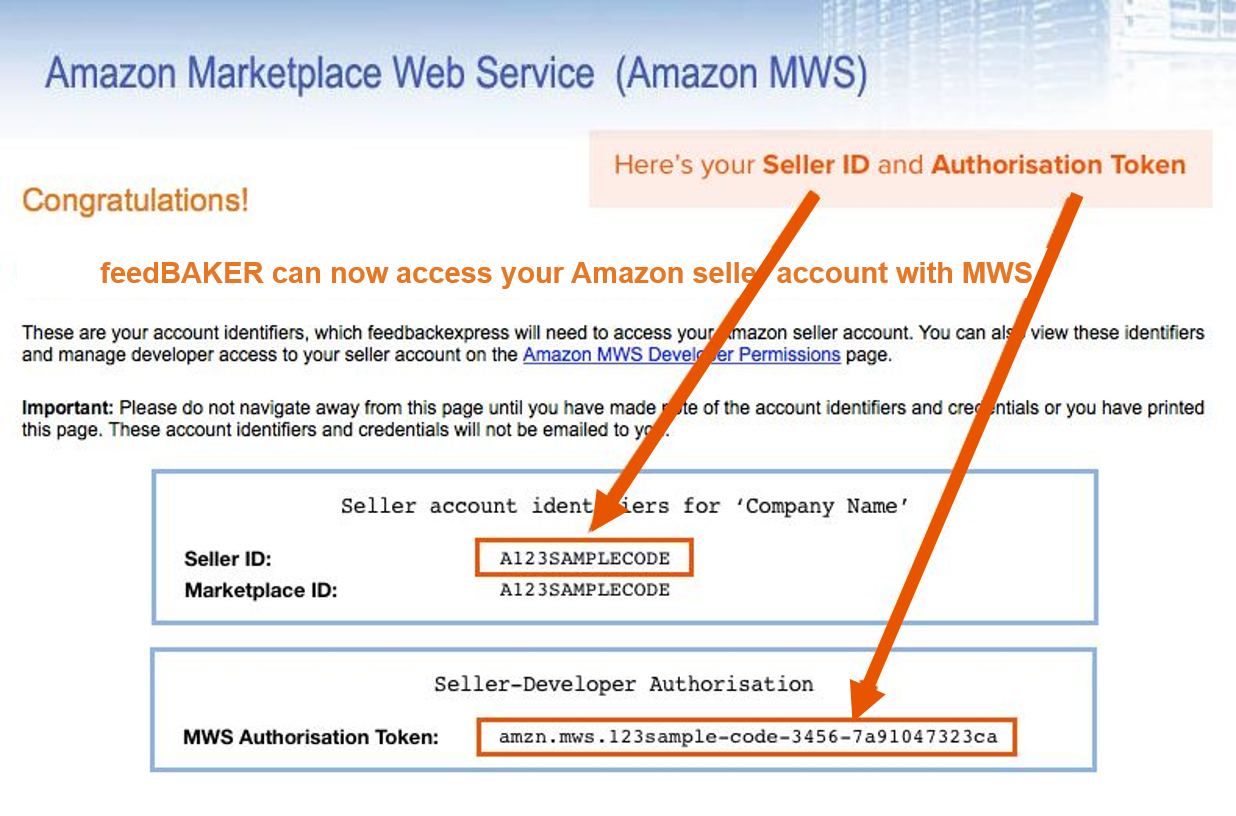
Task: Click the feedBAKER access confirmation headline
Action: point(566,273)
